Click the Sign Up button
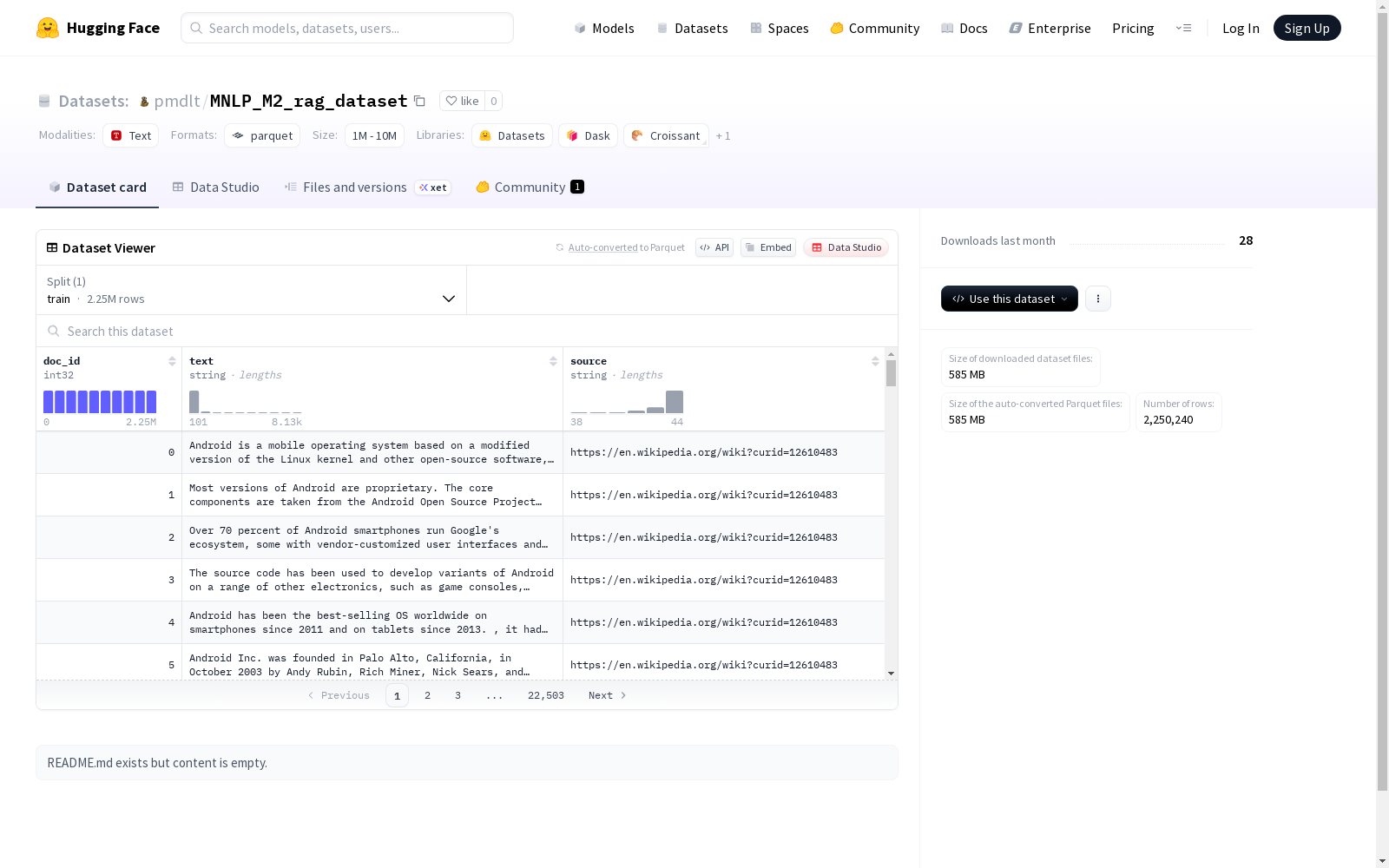The width and height of the screenshot is (1389, 868). (x=1307, y=28)
